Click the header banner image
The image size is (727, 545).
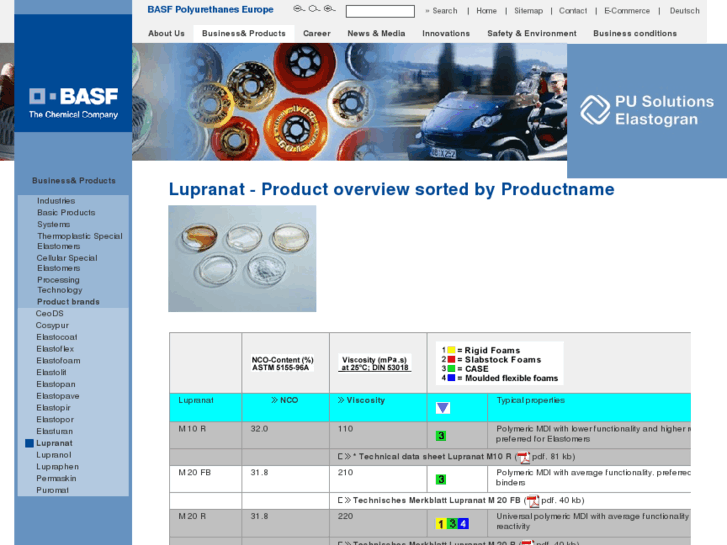click(x=349, y=102)
